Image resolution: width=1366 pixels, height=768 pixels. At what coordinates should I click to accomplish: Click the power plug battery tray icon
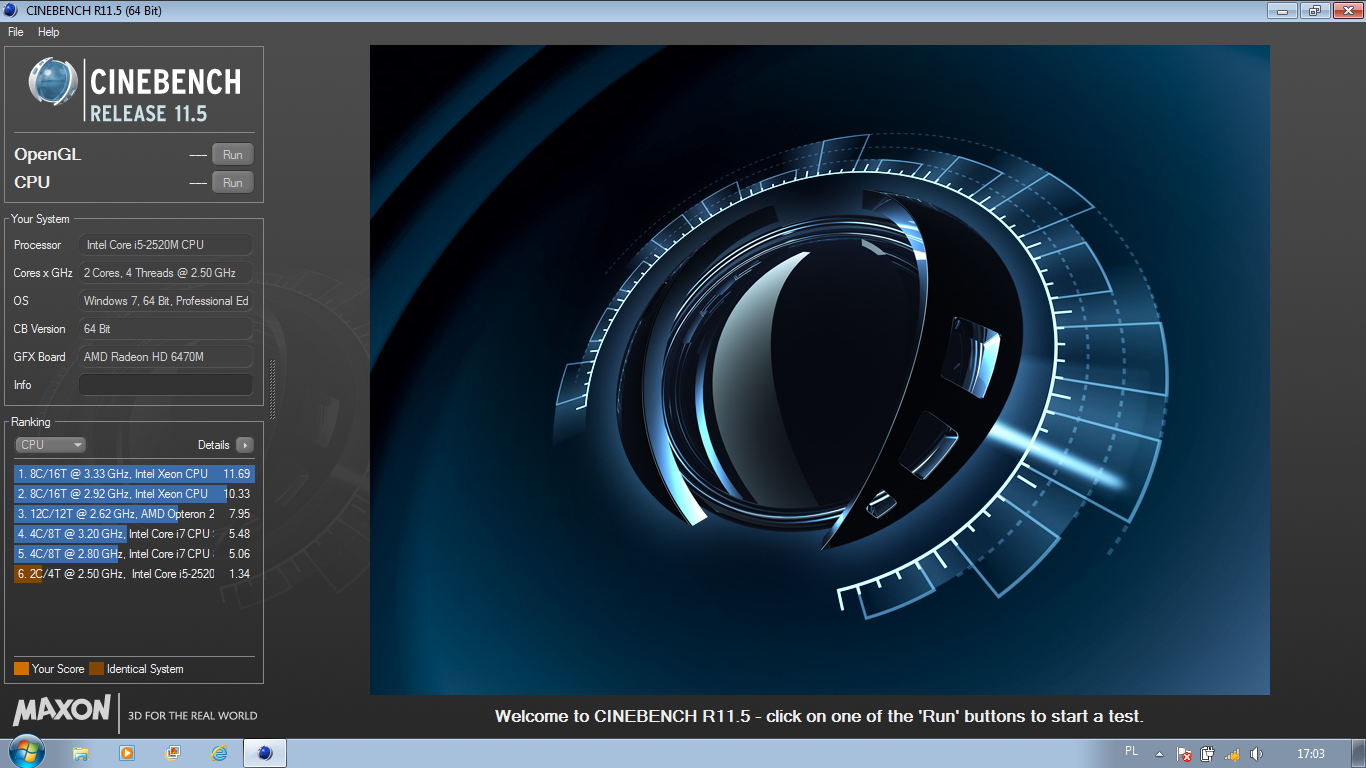pos(1208,754)
